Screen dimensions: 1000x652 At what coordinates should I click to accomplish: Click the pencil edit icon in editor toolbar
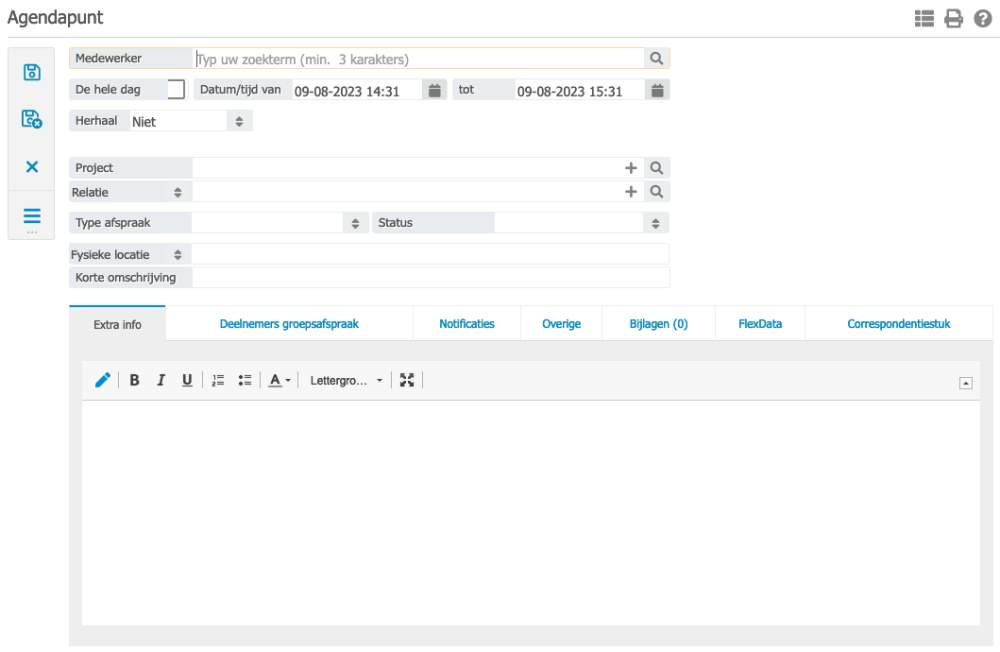point(103,380)
